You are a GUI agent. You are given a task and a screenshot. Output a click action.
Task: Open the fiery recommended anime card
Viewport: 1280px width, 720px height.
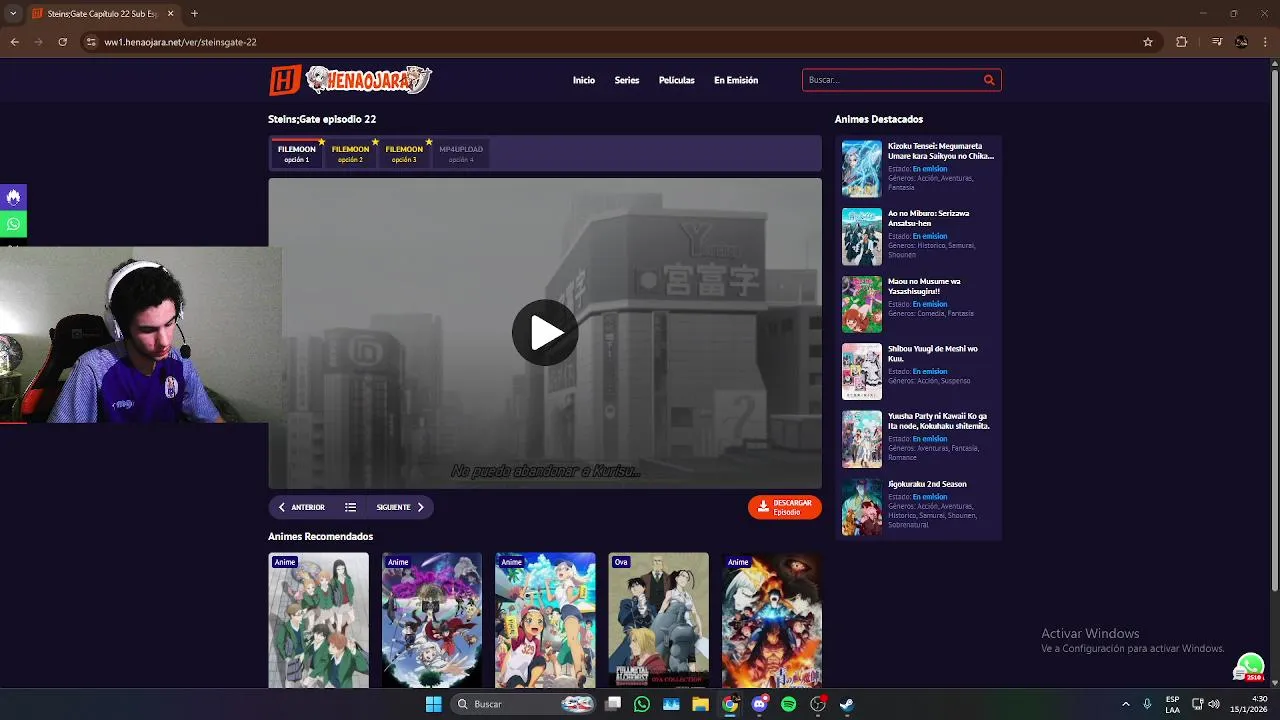(772, 620)
